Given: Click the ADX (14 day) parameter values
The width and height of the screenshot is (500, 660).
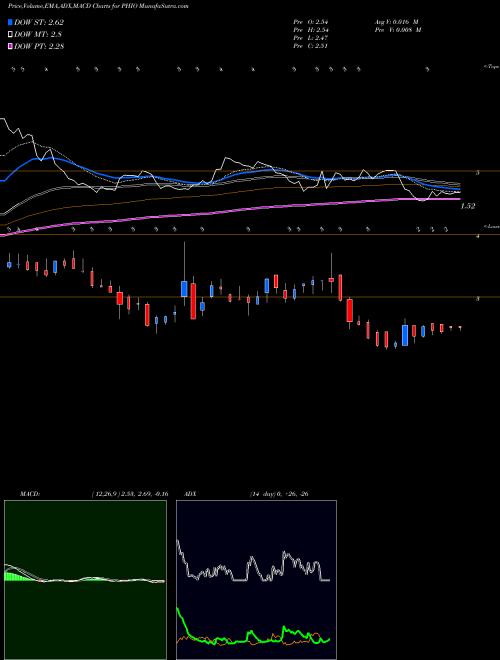Looking at the screenshot, I should click(x=279, y=494).
